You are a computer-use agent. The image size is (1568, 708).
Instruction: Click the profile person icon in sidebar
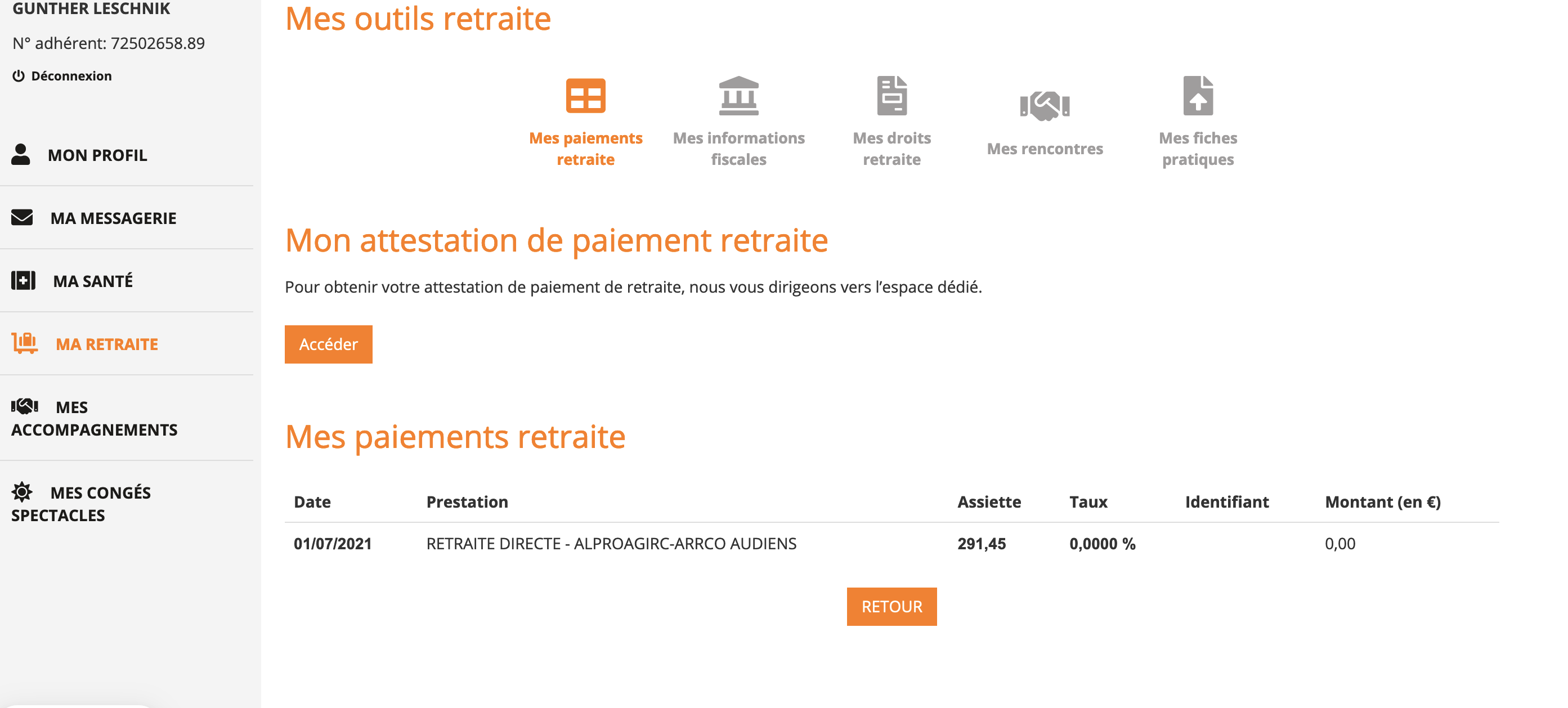(x=21, y=155)
